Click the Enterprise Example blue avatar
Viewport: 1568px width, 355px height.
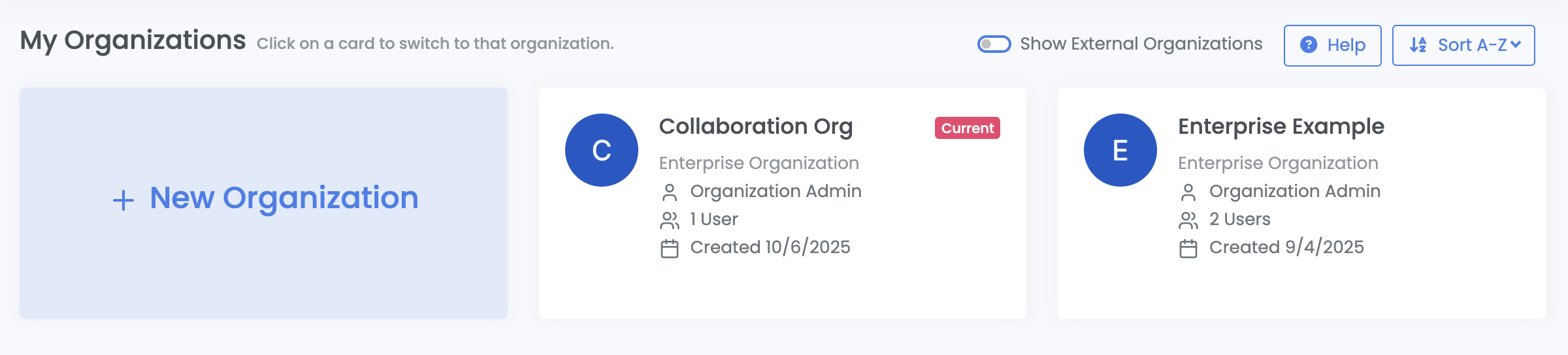click(1120, 150)
